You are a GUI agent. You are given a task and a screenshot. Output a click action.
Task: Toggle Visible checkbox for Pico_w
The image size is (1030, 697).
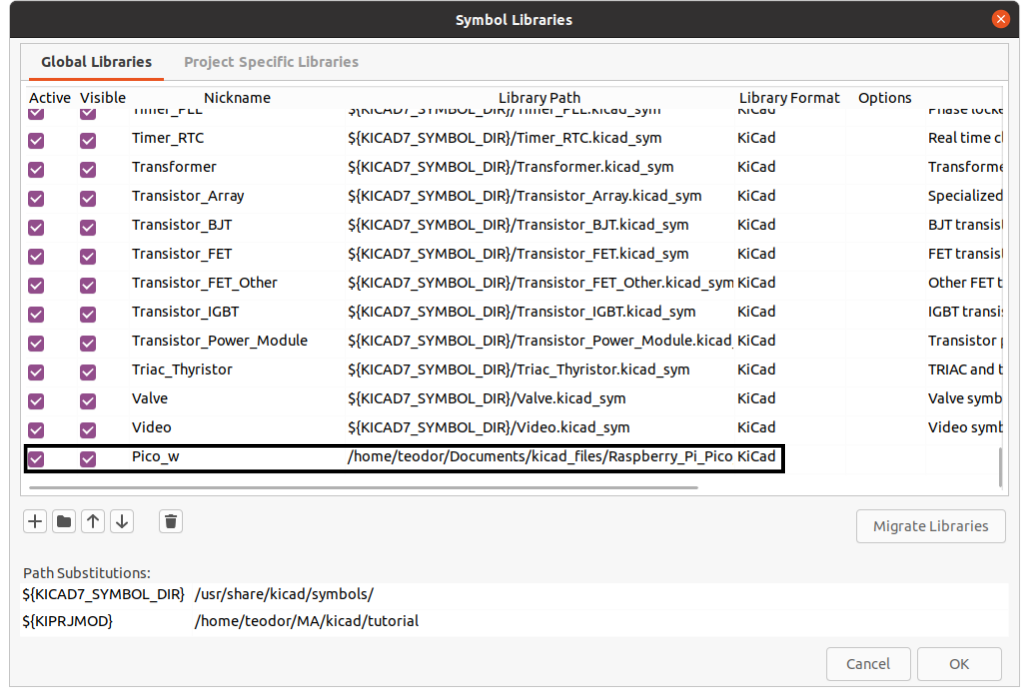tap(87, 459)
